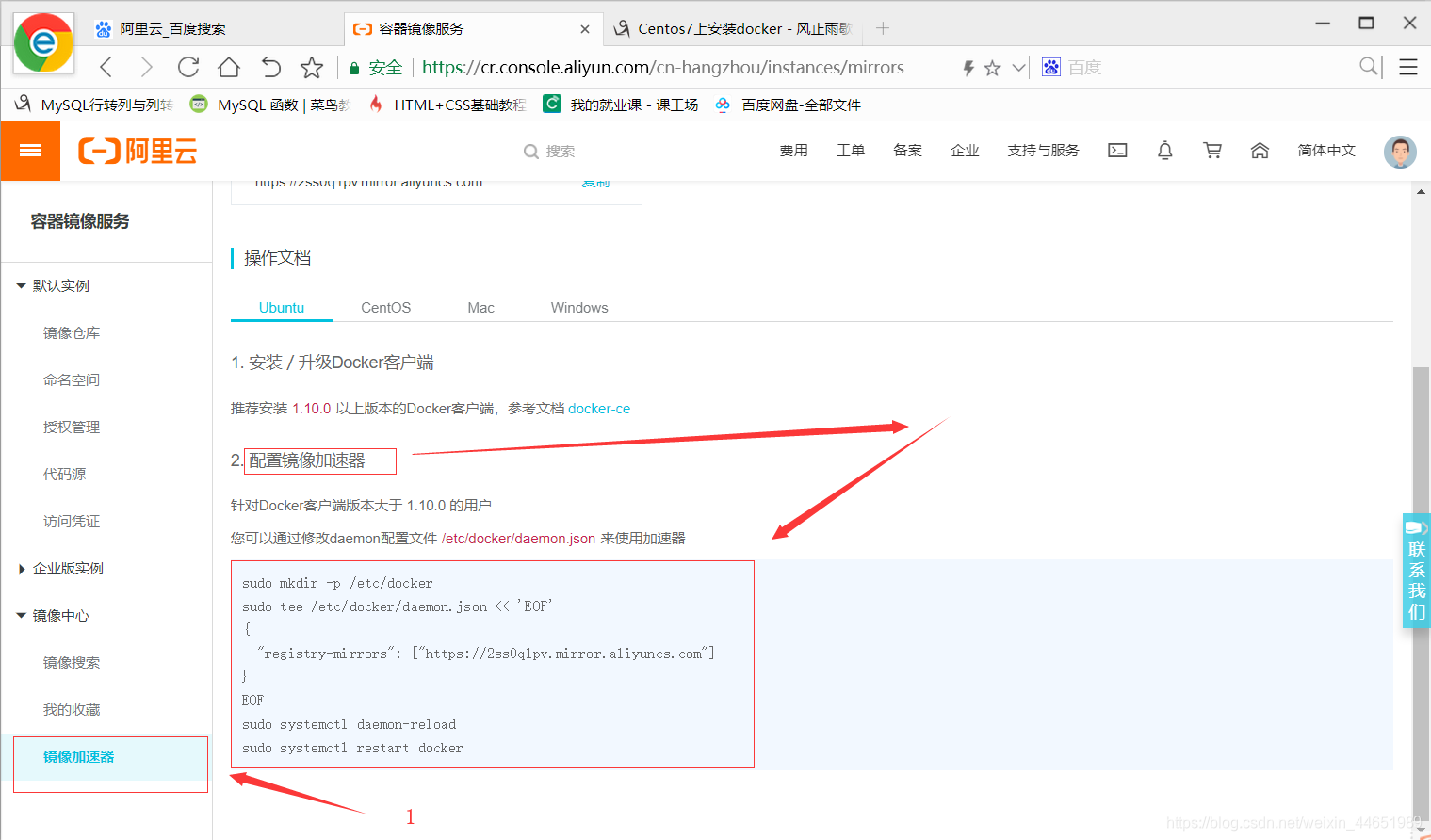
Task: Go forward with the browser forward arrow
Action: pos(146,67)
